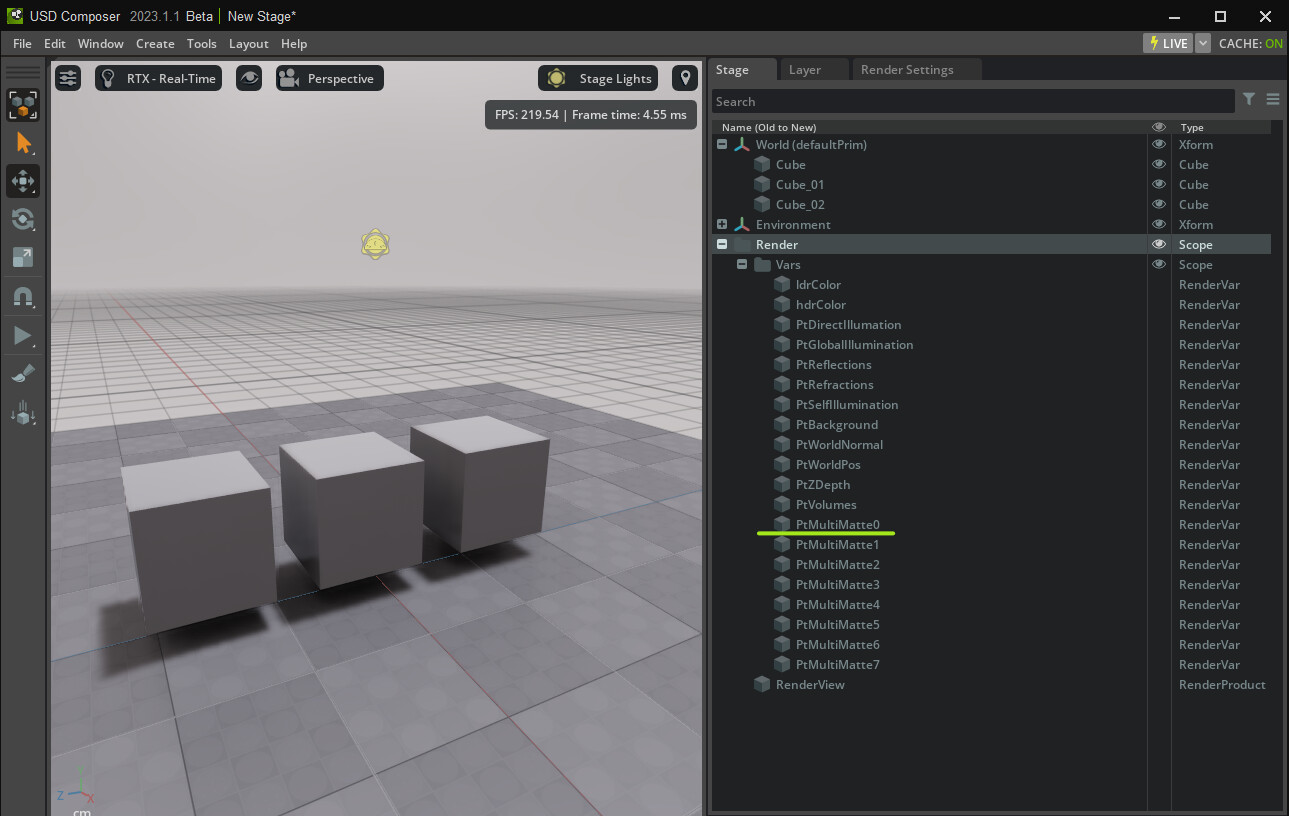Select the PtMultiMatte7 row

pos(991,664)
